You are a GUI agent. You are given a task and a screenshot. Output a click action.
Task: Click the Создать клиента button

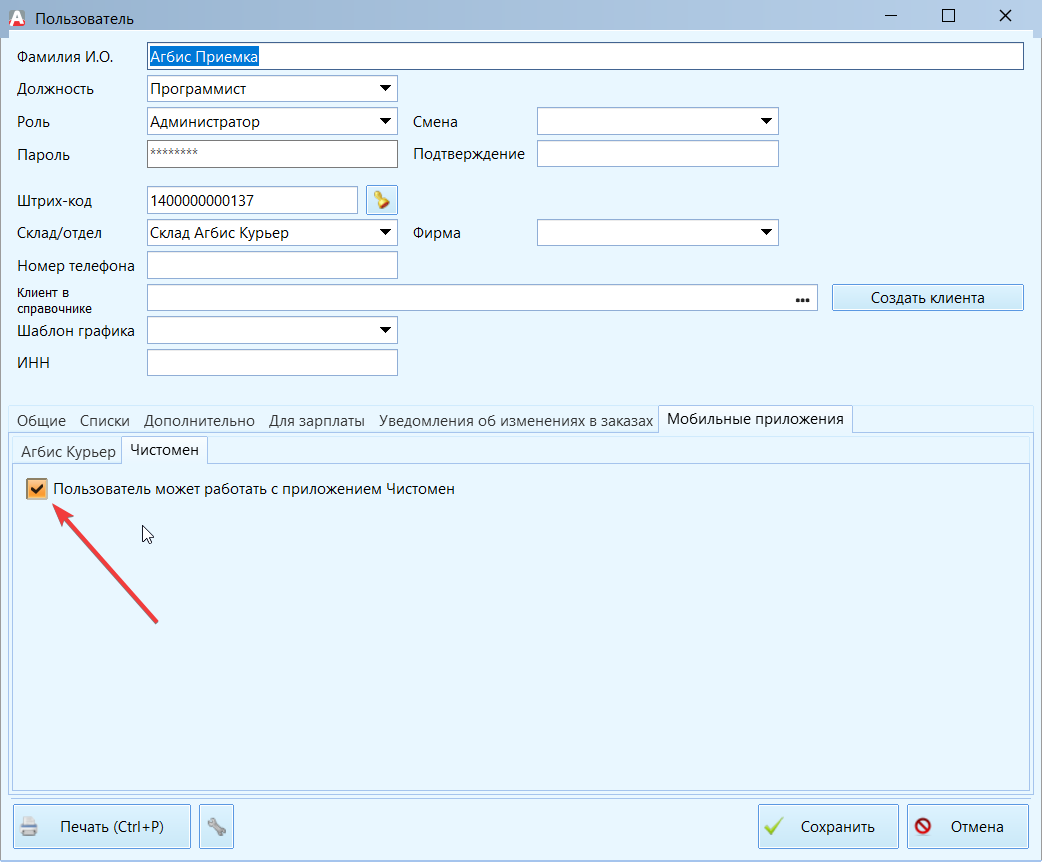(928, 298)
